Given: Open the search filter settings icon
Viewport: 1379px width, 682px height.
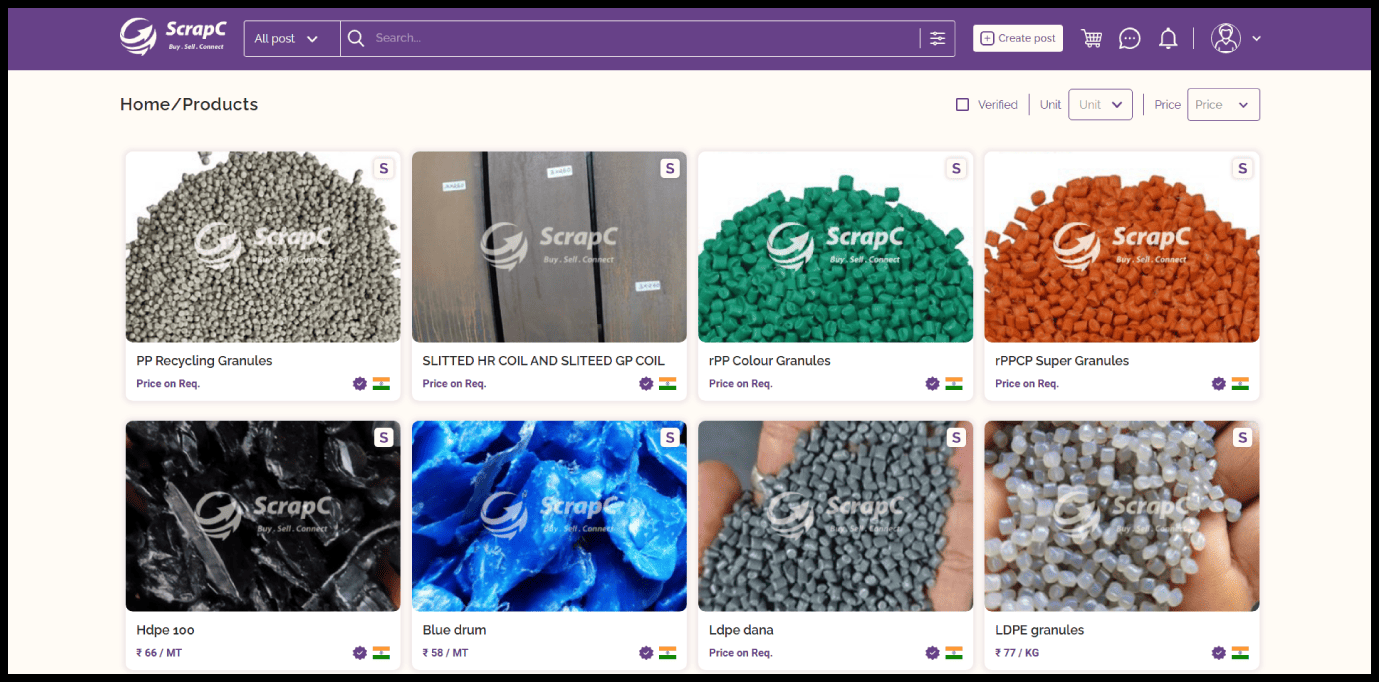Looking at the screenshot, I should [x=937, y=38].
